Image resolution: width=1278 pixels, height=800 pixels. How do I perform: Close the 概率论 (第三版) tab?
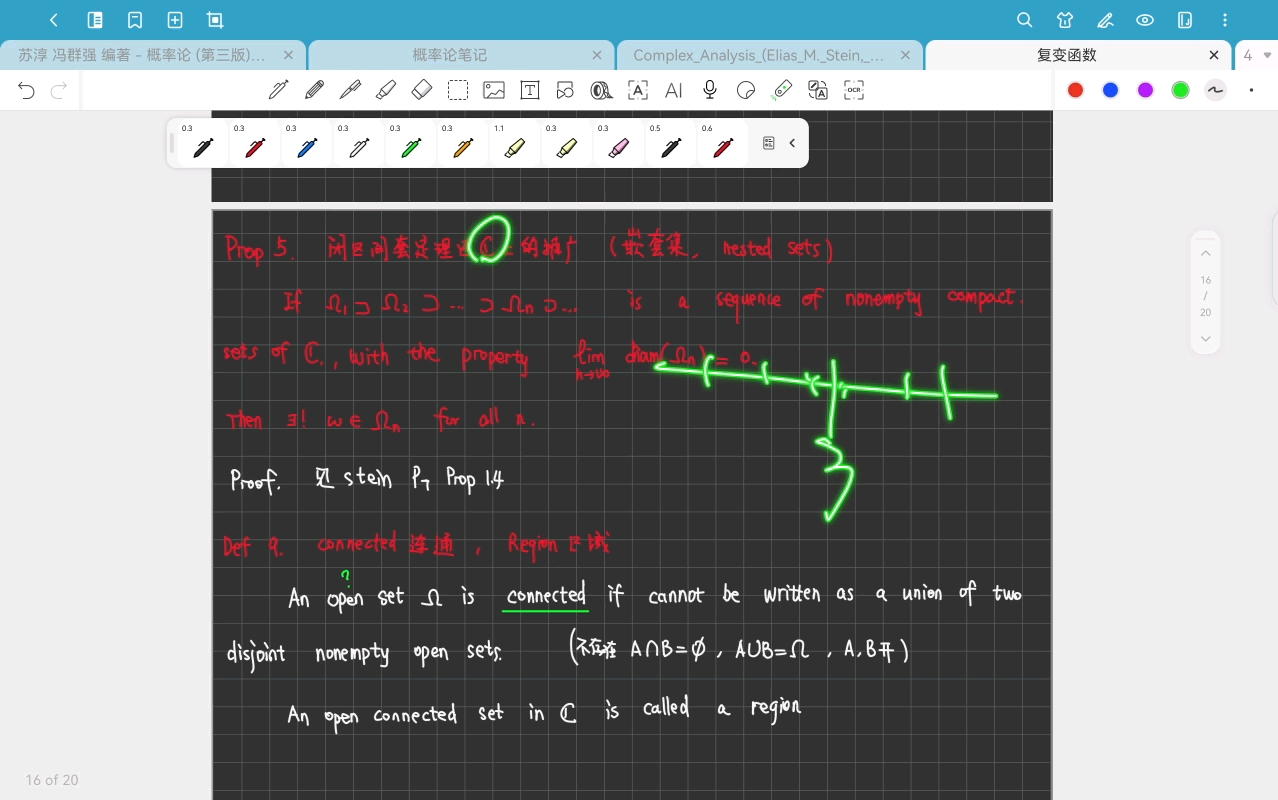click(288, 55)
